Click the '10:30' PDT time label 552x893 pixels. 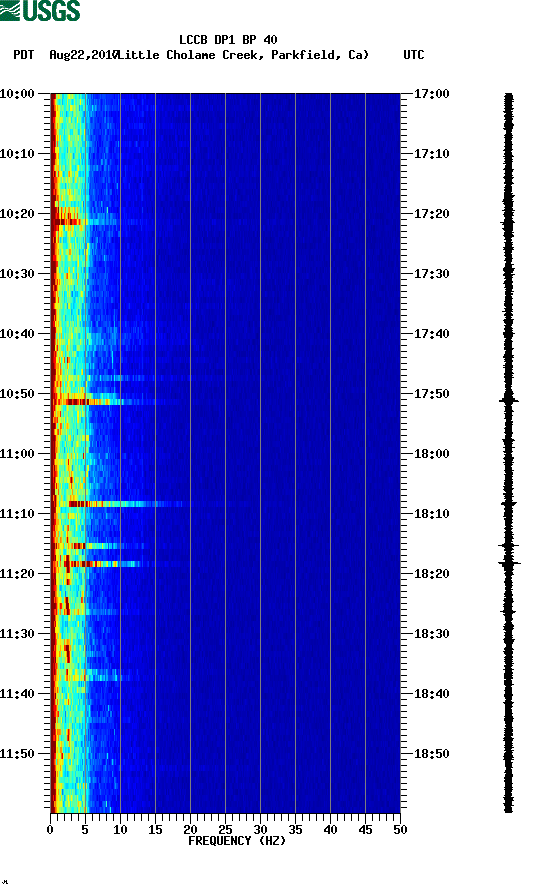pyautogui.click(x=17, y=273)
